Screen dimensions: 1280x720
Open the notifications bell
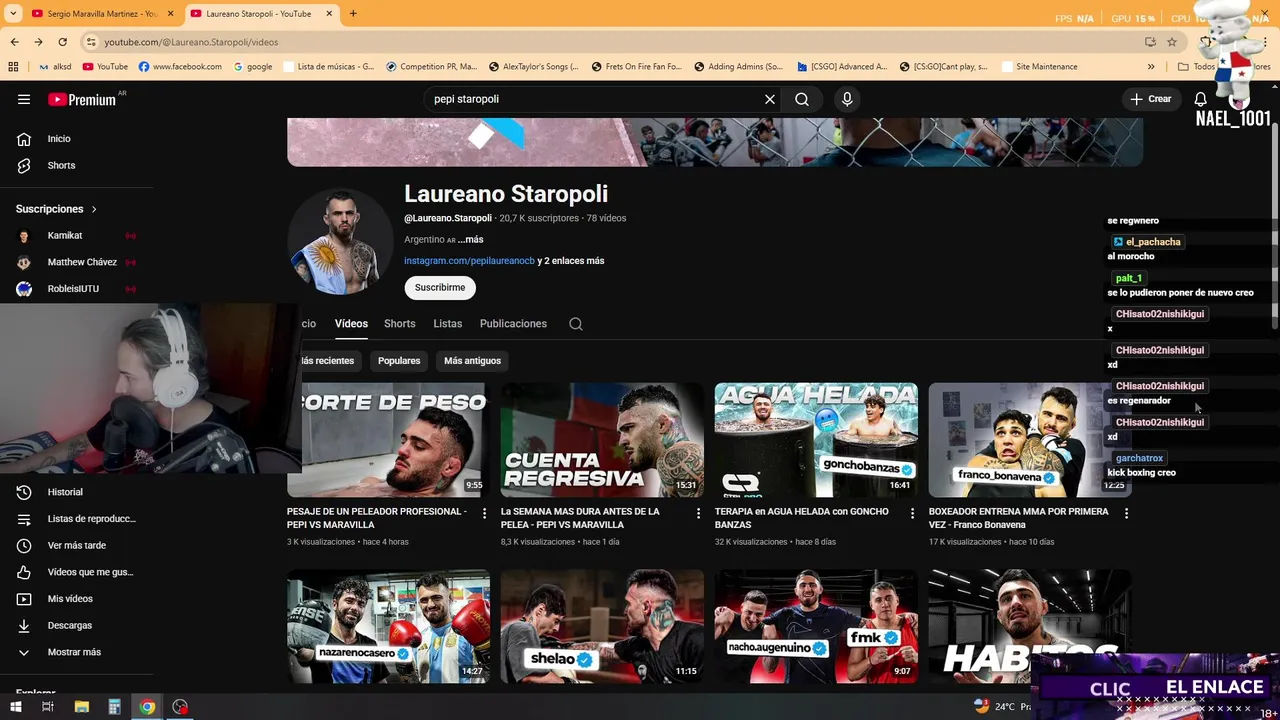(1201, 99)
